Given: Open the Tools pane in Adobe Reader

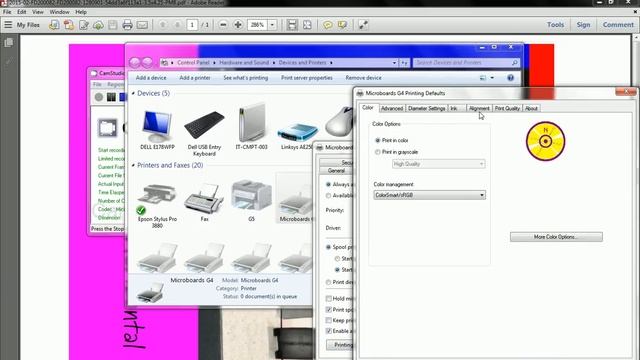Looking at the screenshot, I should [x=556, y=24].
